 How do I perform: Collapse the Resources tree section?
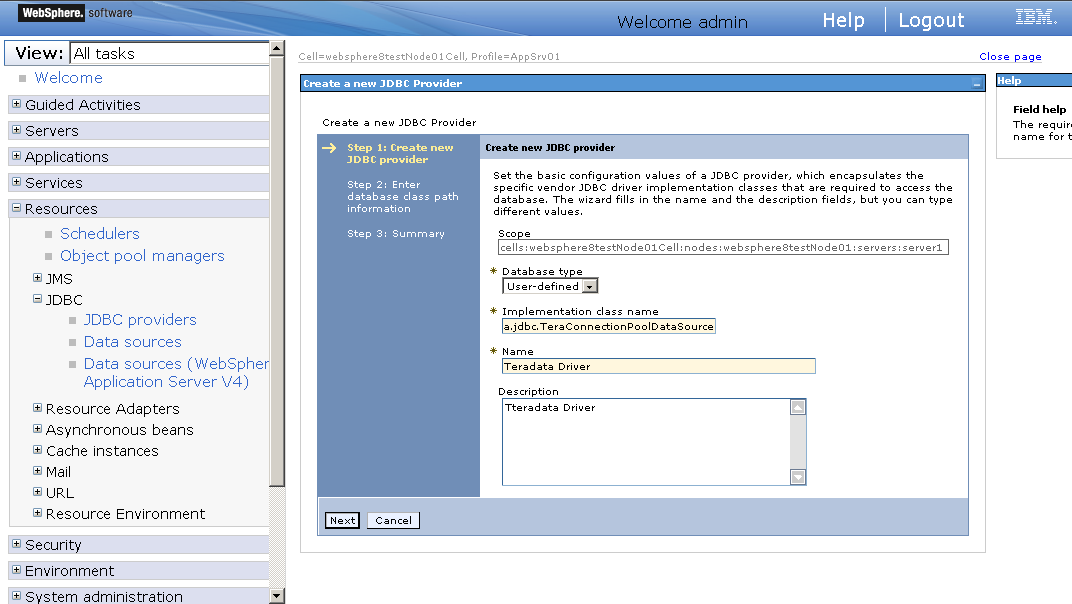(x=15, y=208)
